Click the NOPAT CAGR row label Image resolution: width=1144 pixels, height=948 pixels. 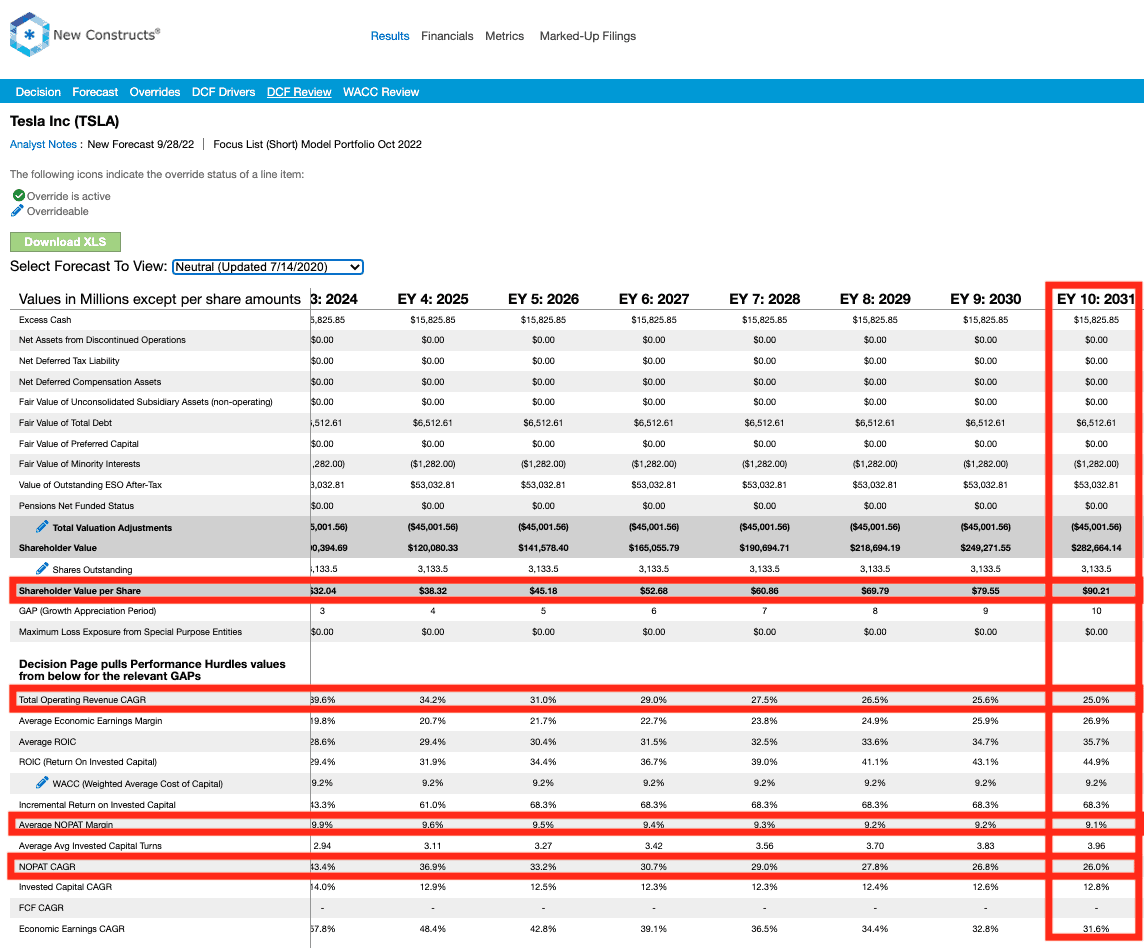pos(47,867)
